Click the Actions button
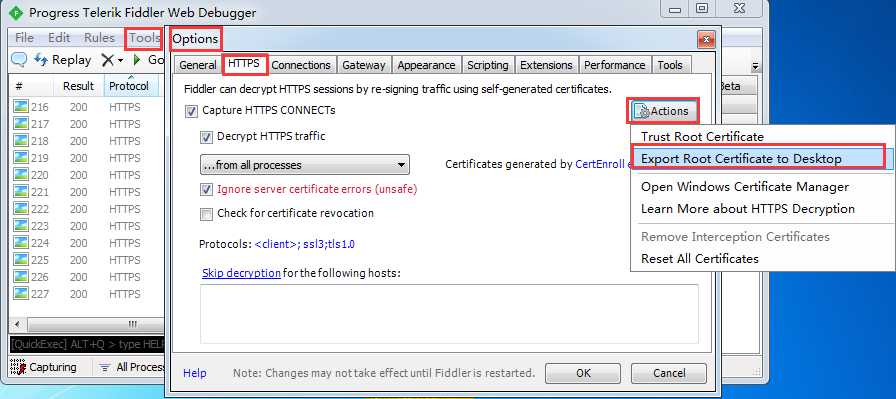The height and width of the screenshot is (399, 896). [665, 111]
